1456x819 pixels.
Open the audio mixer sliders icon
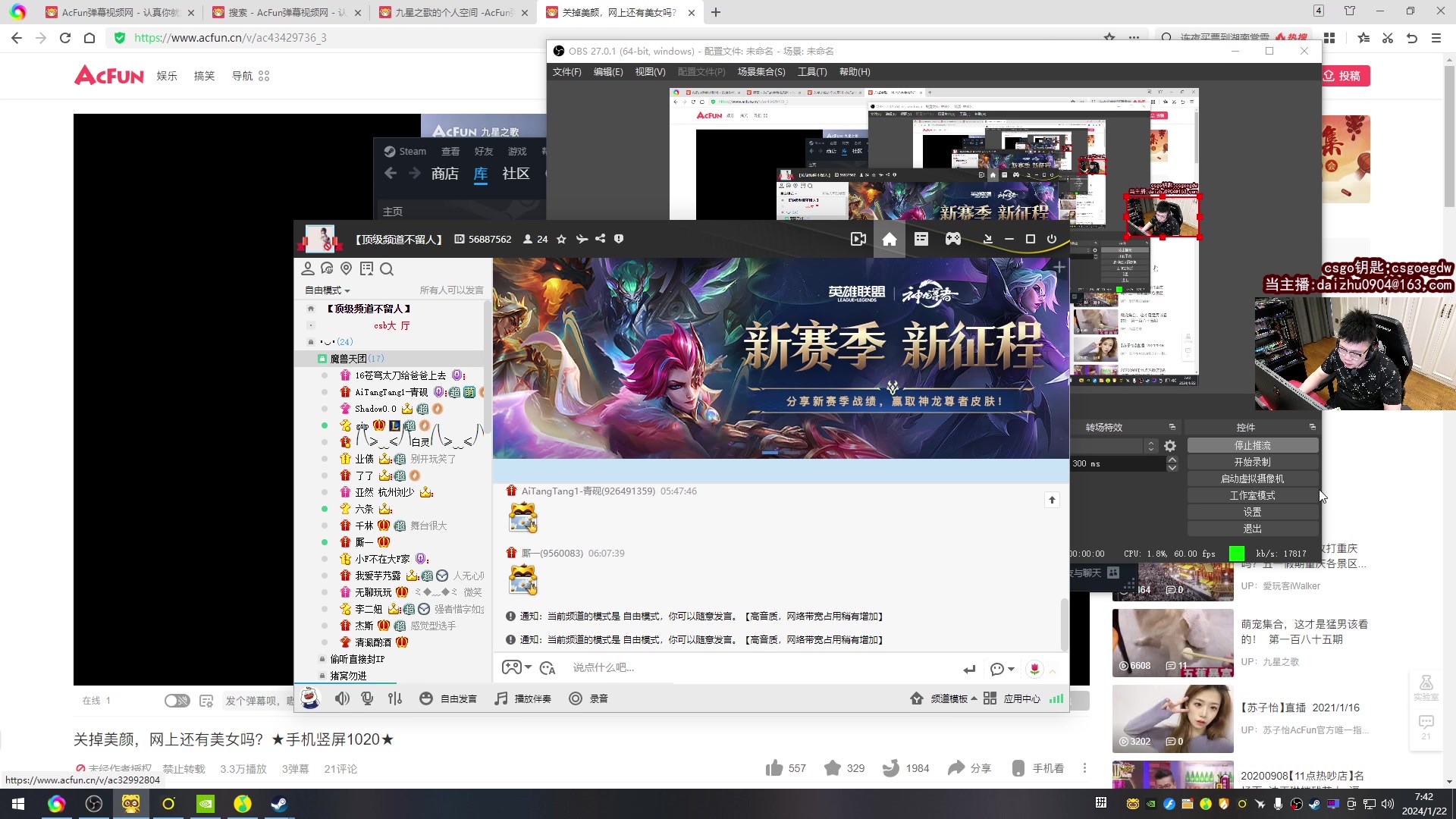pyautogui.click(x=395, y=698)
